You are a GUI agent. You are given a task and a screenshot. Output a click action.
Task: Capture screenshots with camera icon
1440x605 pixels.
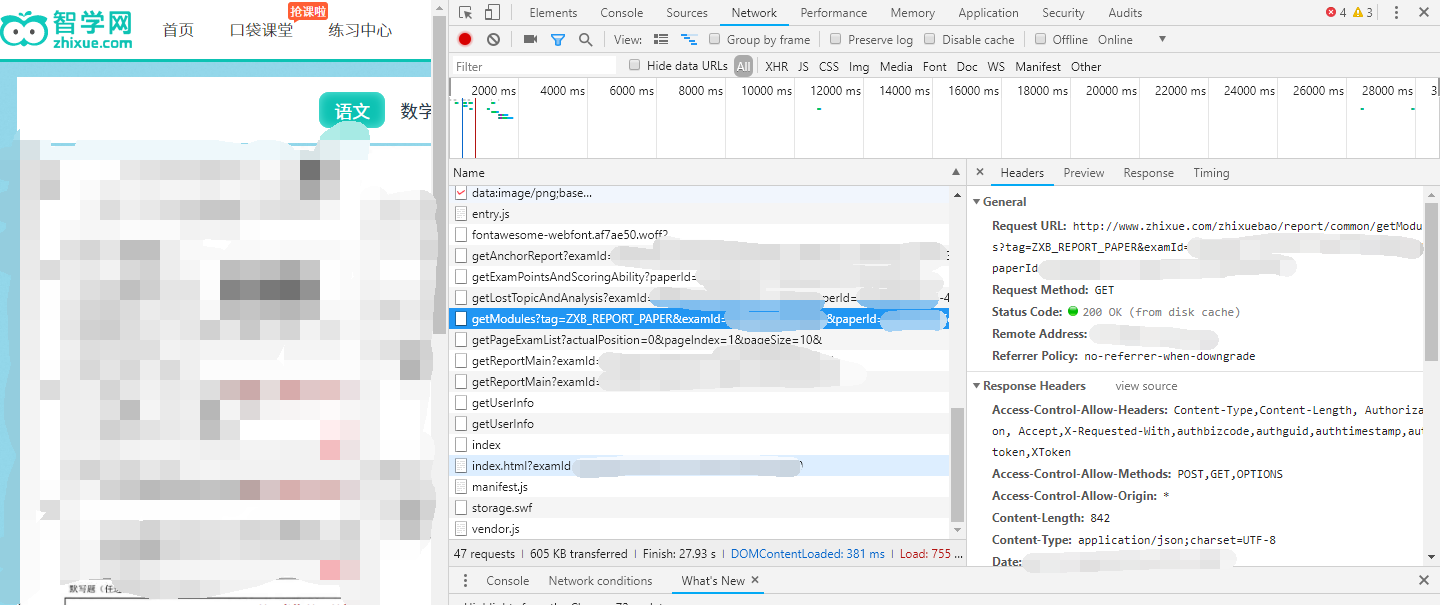pyautogui.click(x=531, y=39)
